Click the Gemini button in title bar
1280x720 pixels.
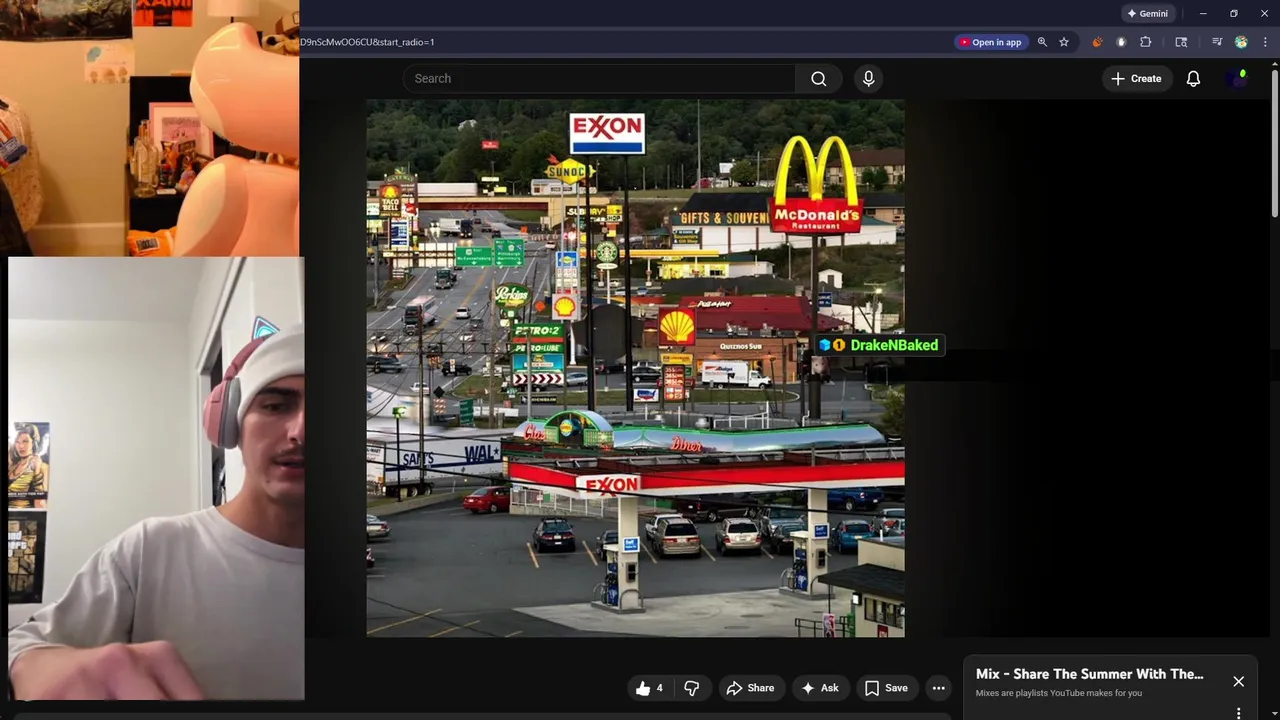[1147, 14]
